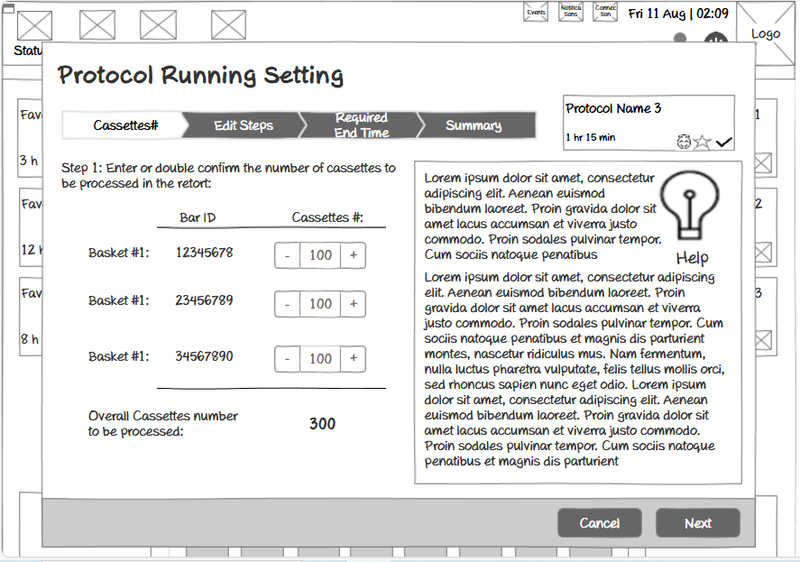Open the Events icon in top bar
Image resolution: width=800 pixels, height=562 pixels.
click(536, 12)
